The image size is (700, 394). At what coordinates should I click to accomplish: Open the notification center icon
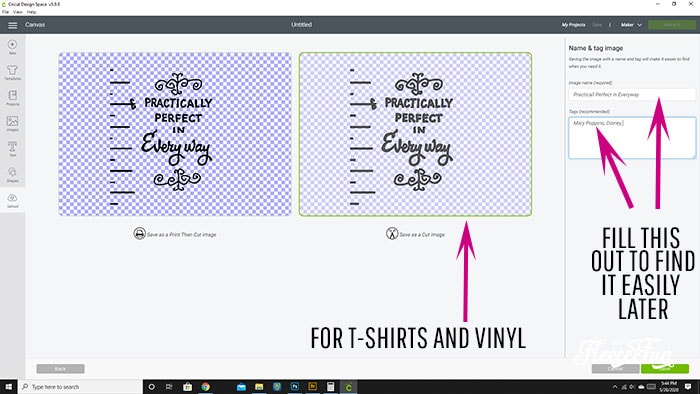(x=688, y=387)
